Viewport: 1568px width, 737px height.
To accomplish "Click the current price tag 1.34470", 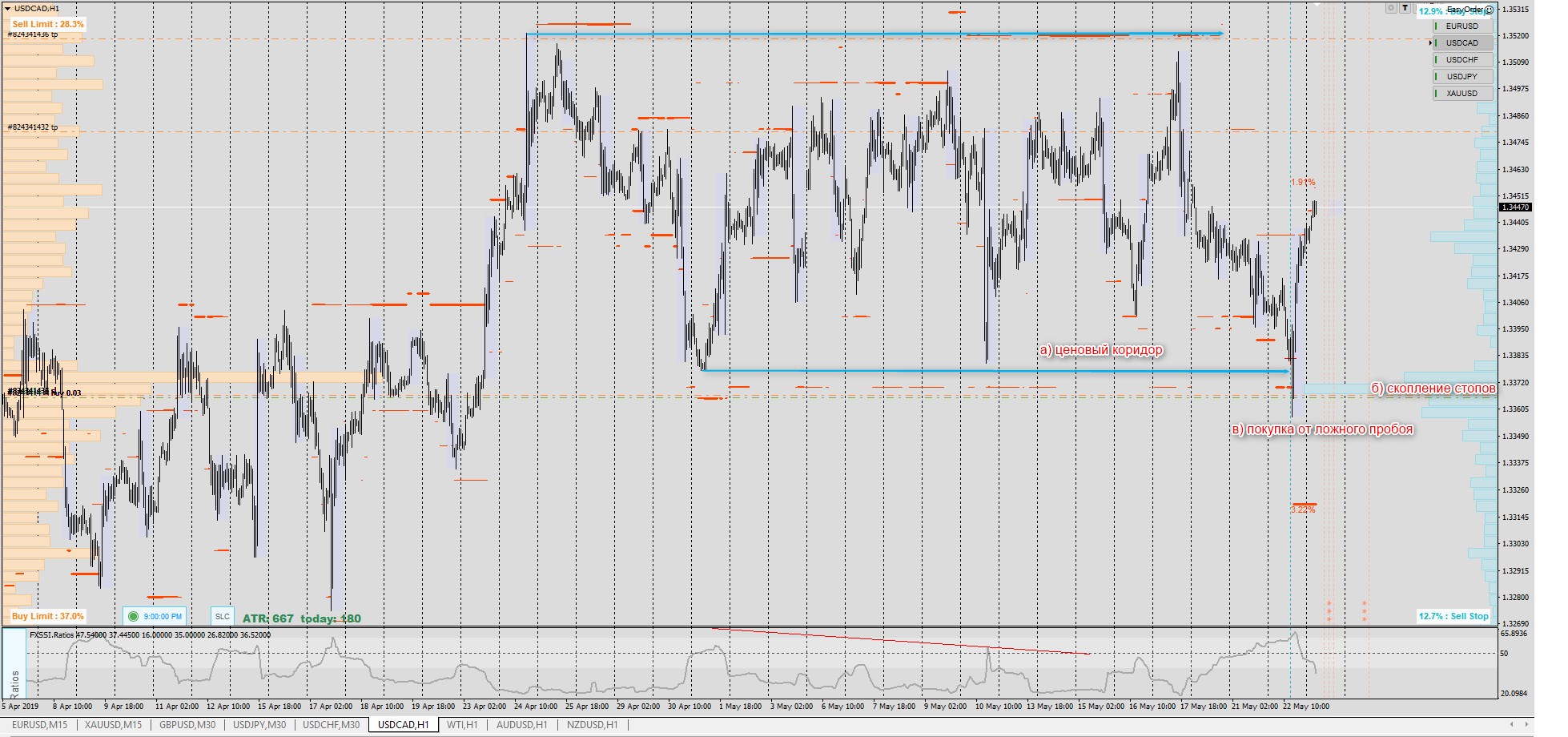I will [1515, 207].
